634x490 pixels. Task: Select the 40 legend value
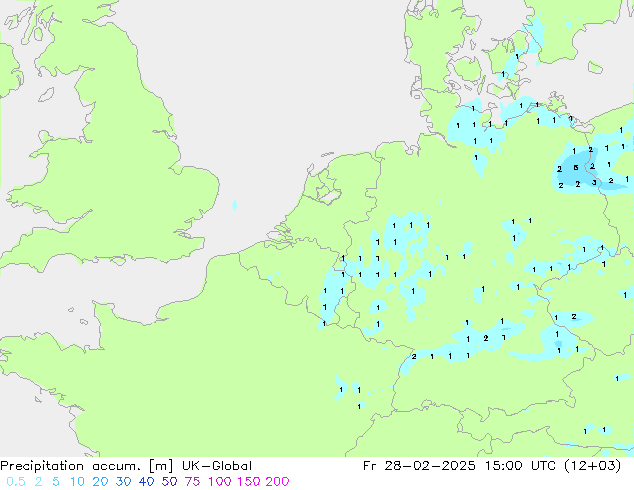pos(146,482)
